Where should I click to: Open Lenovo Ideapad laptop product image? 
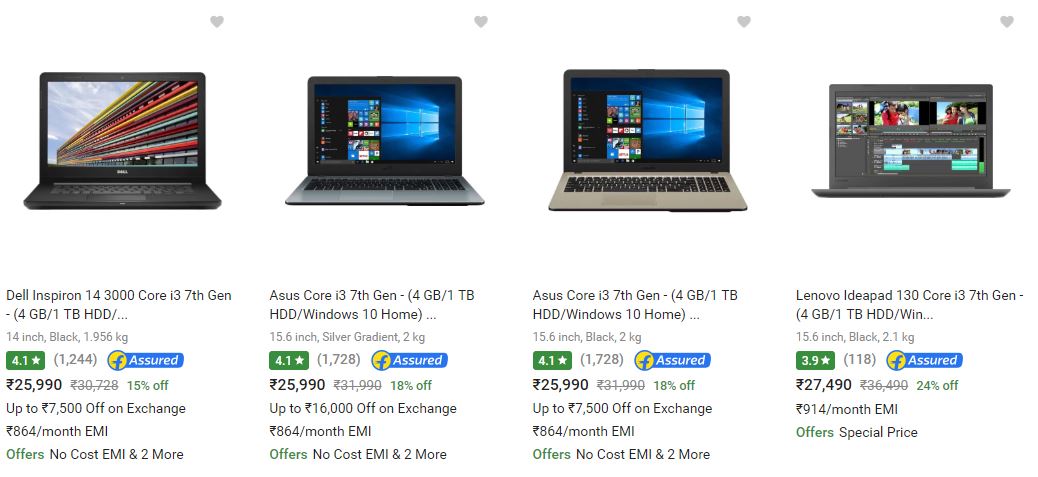(x=911, y=141)
